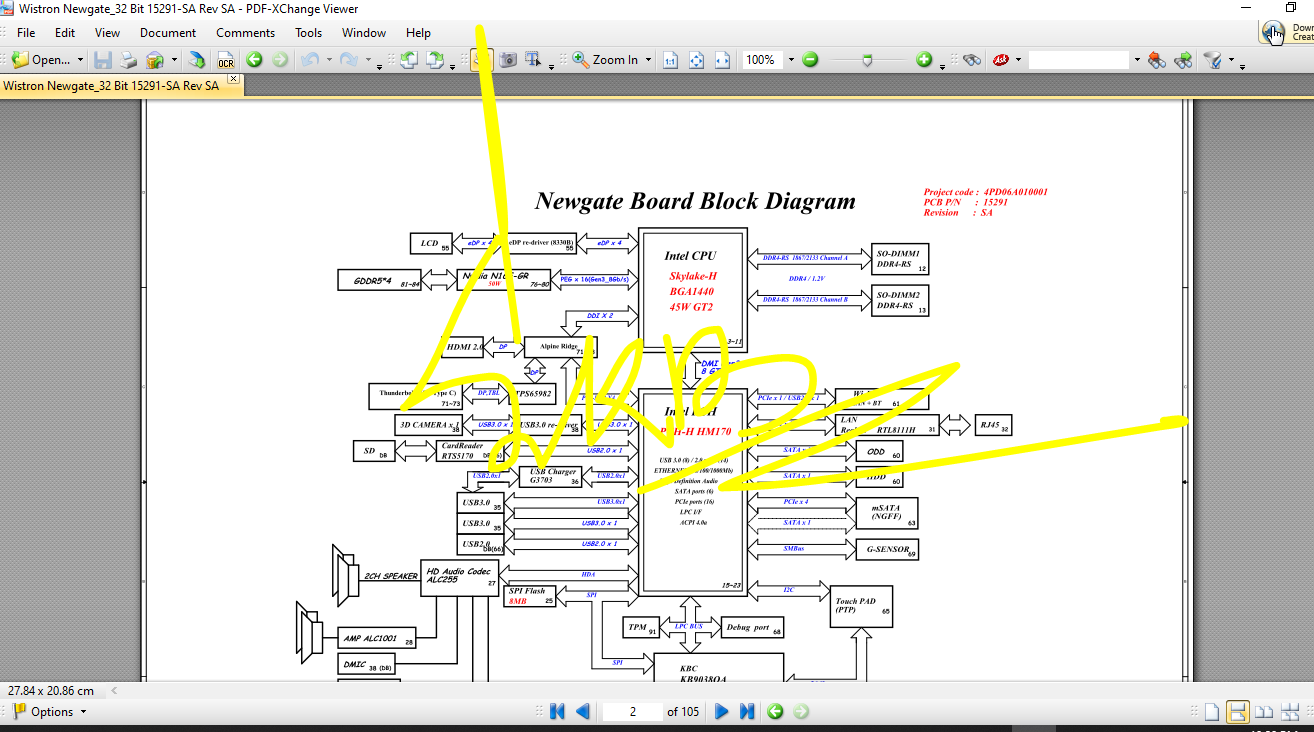The width and height of the screenshot is (1314, 732).
Task: Open the Comments menu
Action: [x=245, y=33]
